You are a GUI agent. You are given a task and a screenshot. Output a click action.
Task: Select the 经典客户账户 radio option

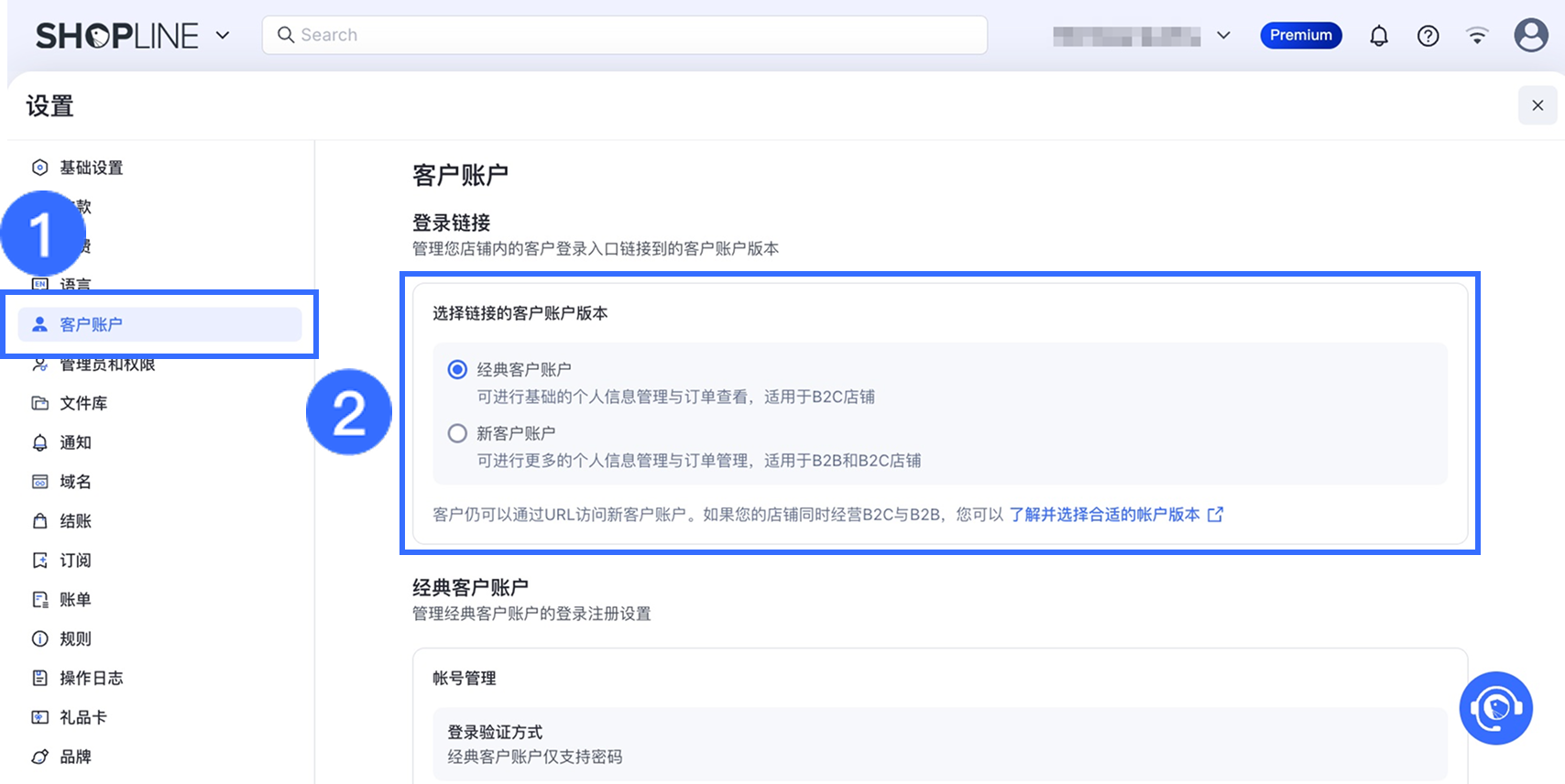pos(457,369)
